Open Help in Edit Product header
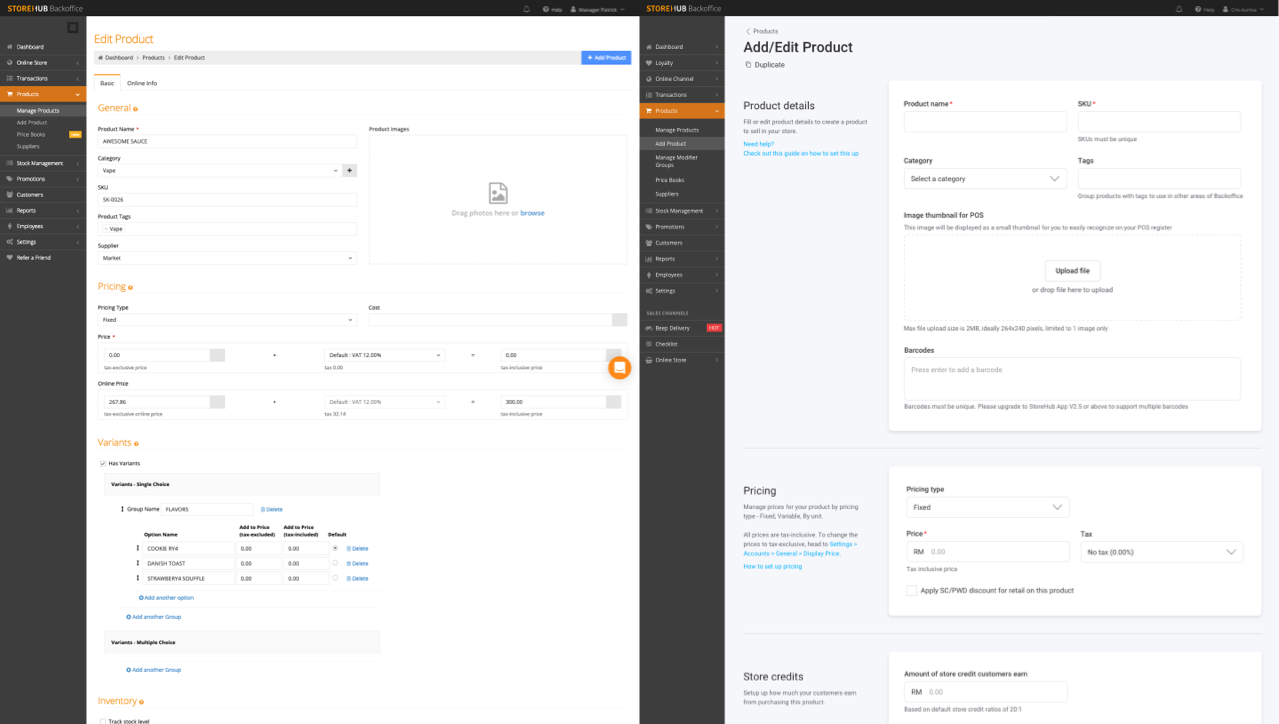 click(x=553, y=9)
